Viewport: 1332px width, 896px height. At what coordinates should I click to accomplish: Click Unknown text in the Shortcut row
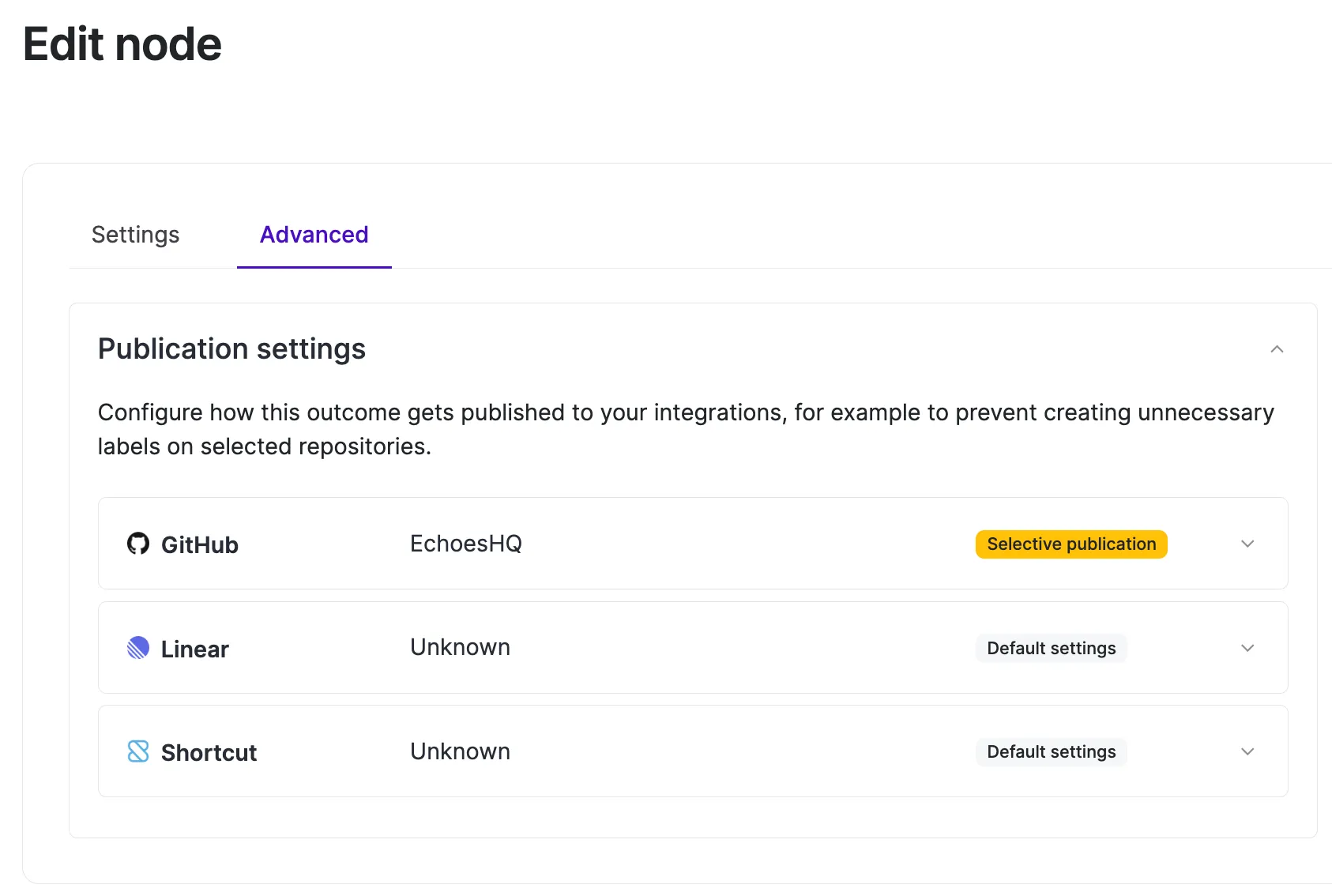pos(460,751)
